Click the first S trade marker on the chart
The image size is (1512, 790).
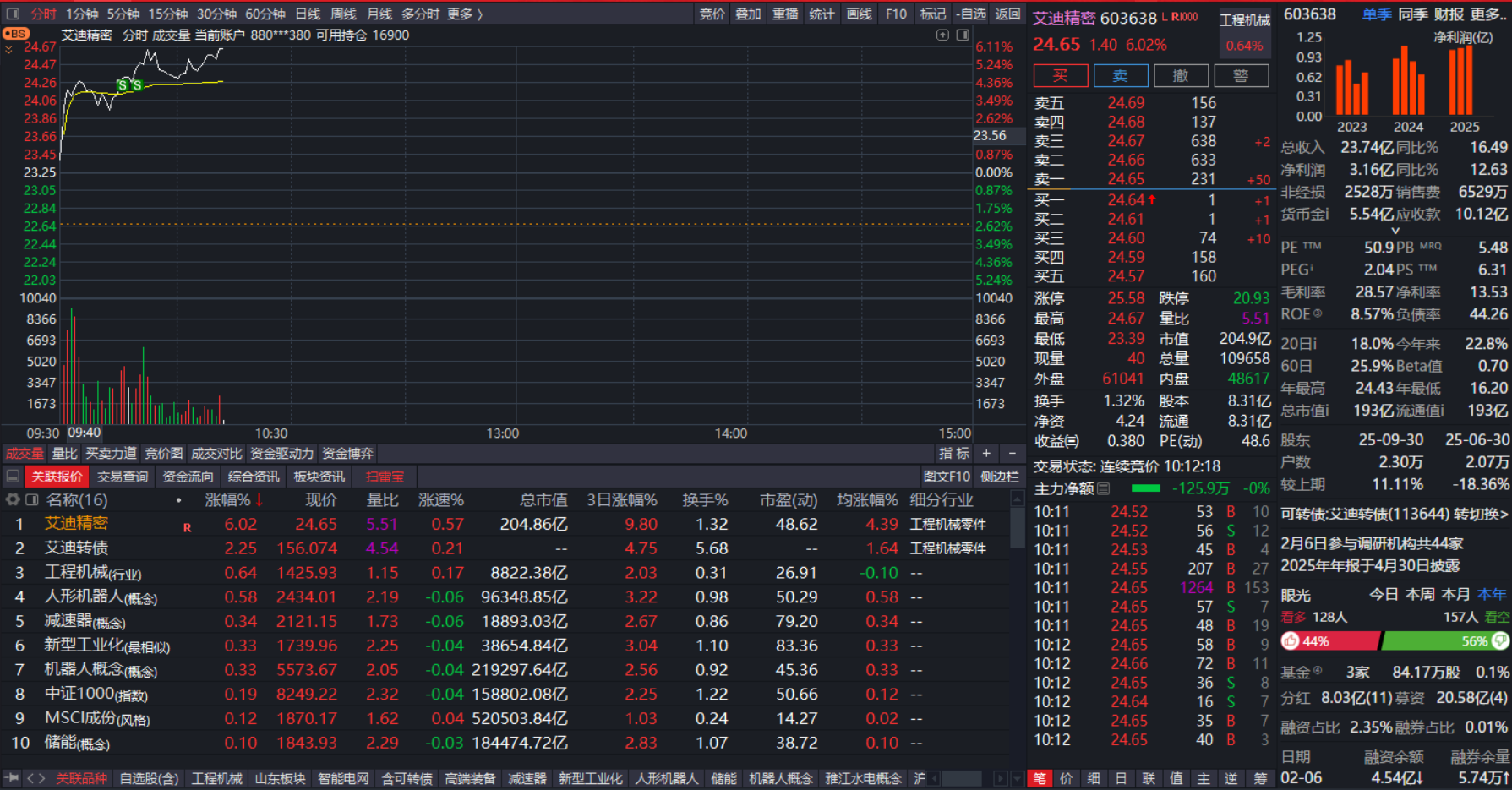click(123, 85)
